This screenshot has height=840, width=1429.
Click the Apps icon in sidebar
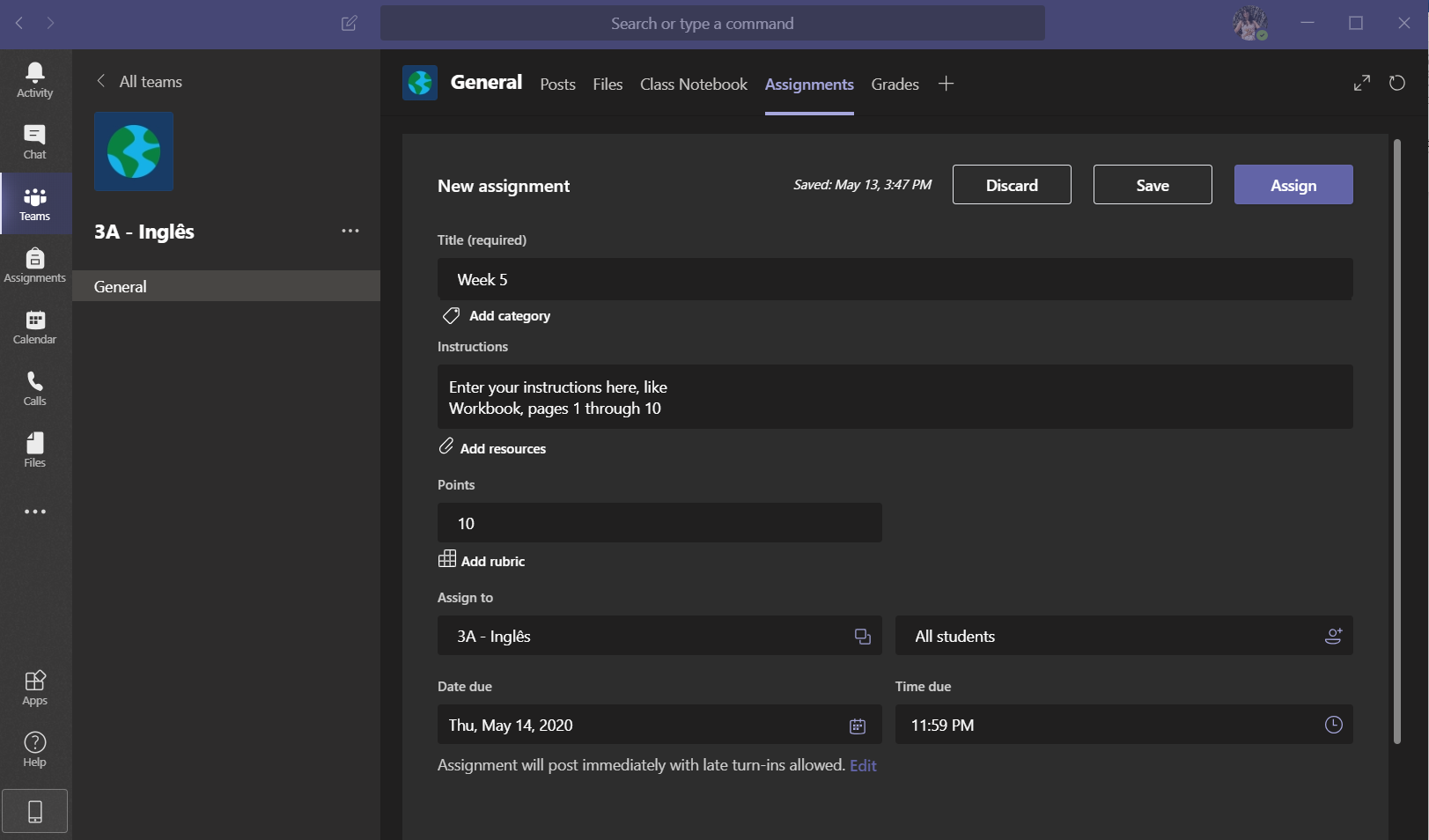35,688
